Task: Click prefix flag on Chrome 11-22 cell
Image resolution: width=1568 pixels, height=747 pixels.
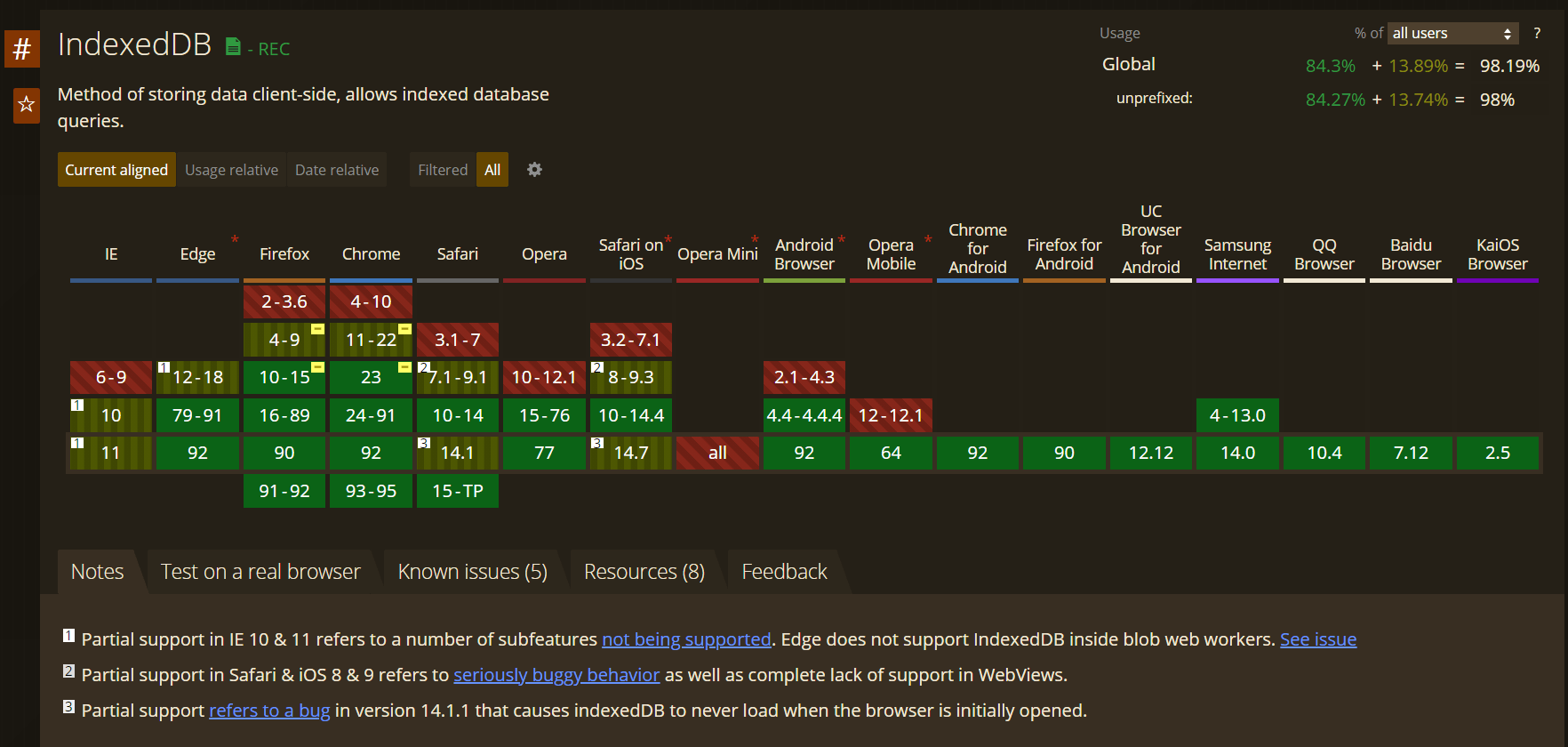Action: [404, 329]
